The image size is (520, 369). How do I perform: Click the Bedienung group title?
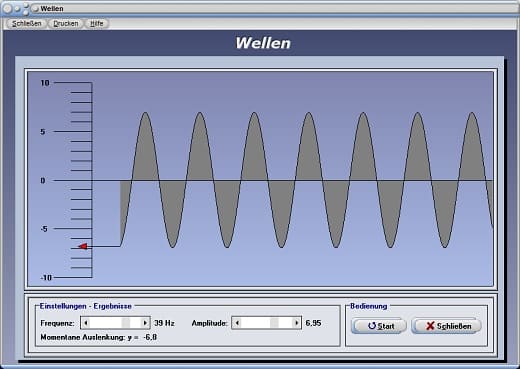click(x=369, y=306)
